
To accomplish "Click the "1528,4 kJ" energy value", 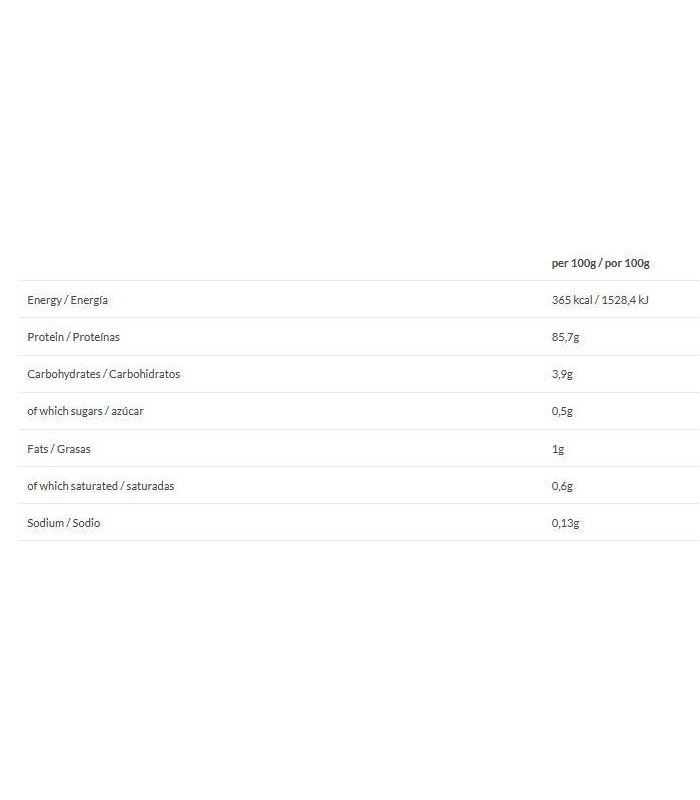I will click(625, 300).
